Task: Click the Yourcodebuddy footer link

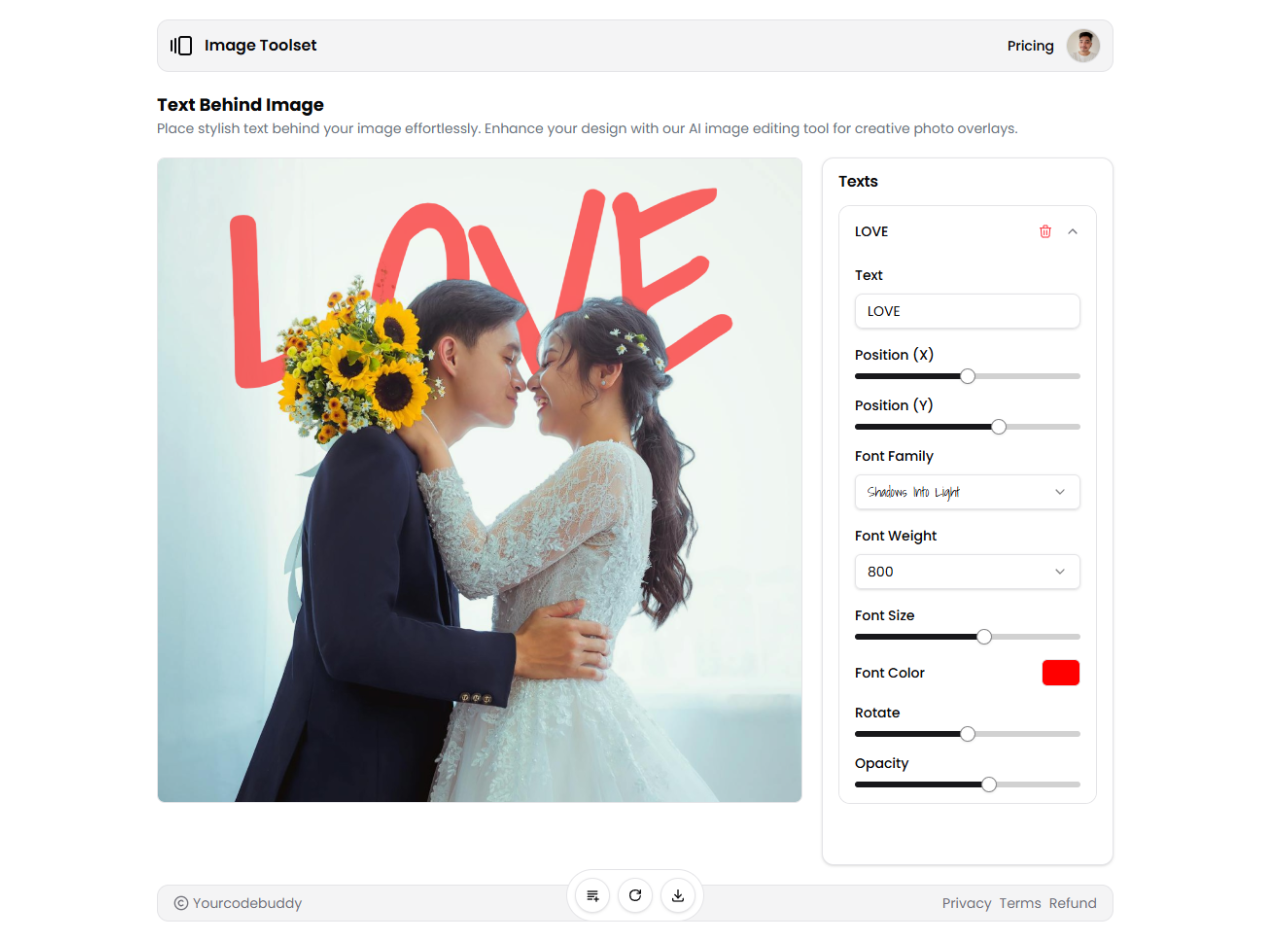Action: pos(247,903)
